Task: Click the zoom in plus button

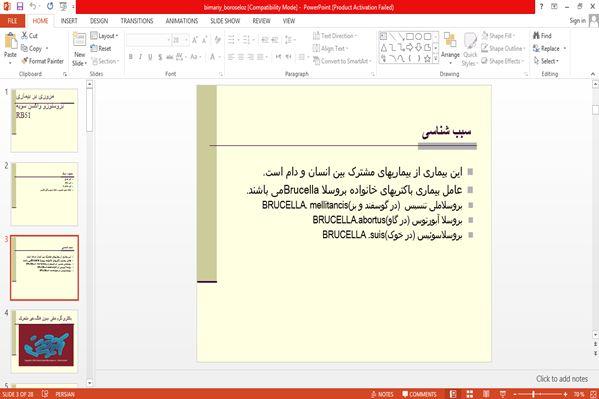Action: pyautogui.click(x=565, y=394)
